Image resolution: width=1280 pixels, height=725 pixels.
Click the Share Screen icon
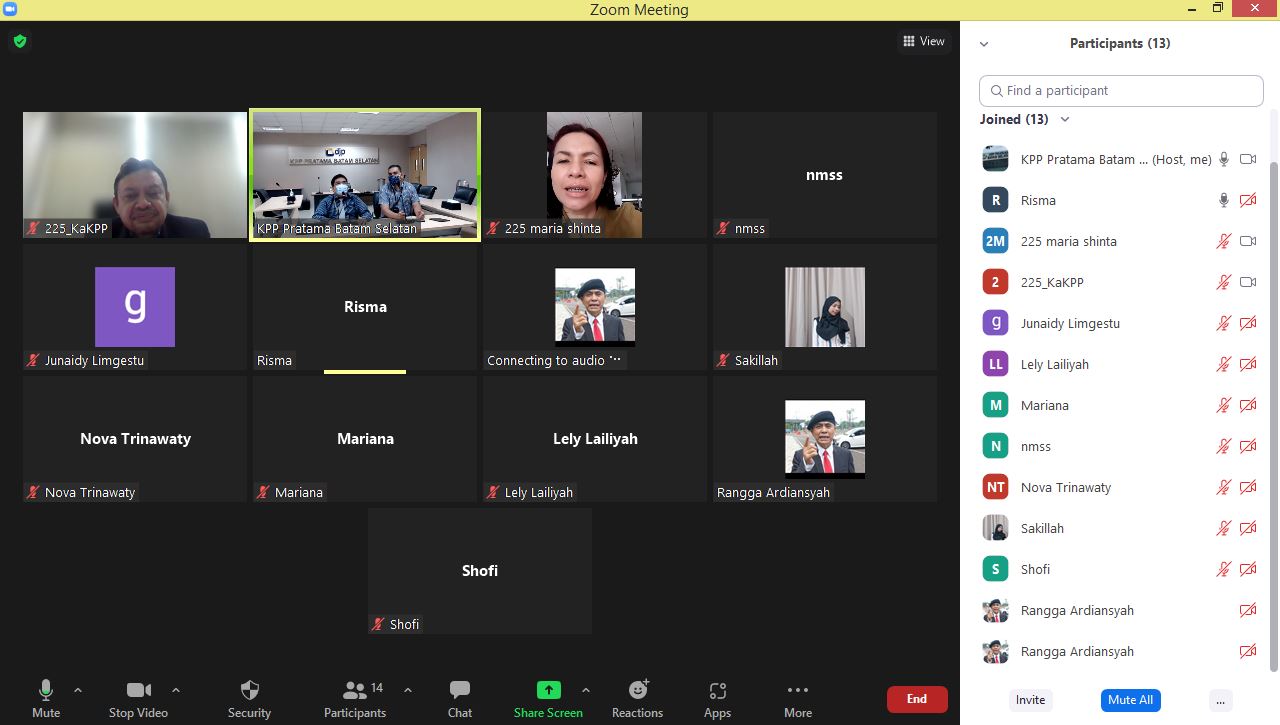click(548, 690)
